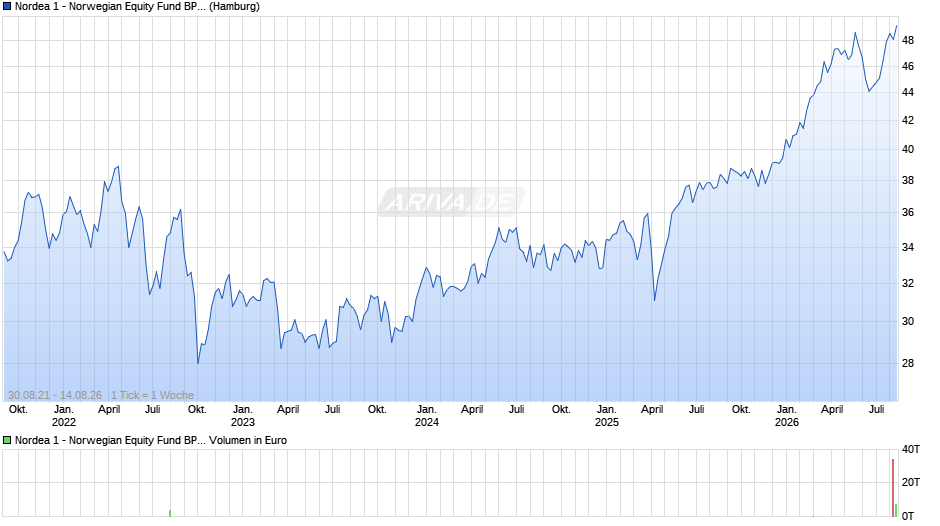Click the blue price legend square
940x526 pixels.
(7, 7)
